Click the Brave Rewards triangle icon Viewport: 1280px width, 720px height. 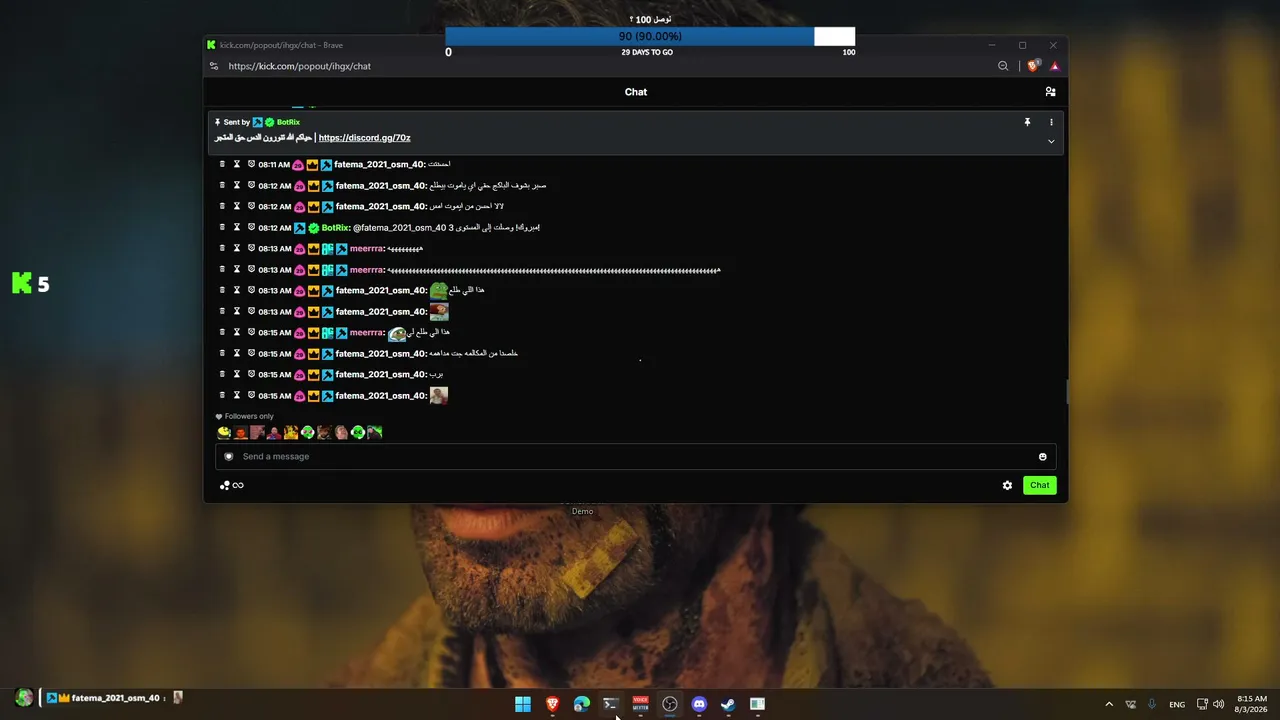point(1054,66)
